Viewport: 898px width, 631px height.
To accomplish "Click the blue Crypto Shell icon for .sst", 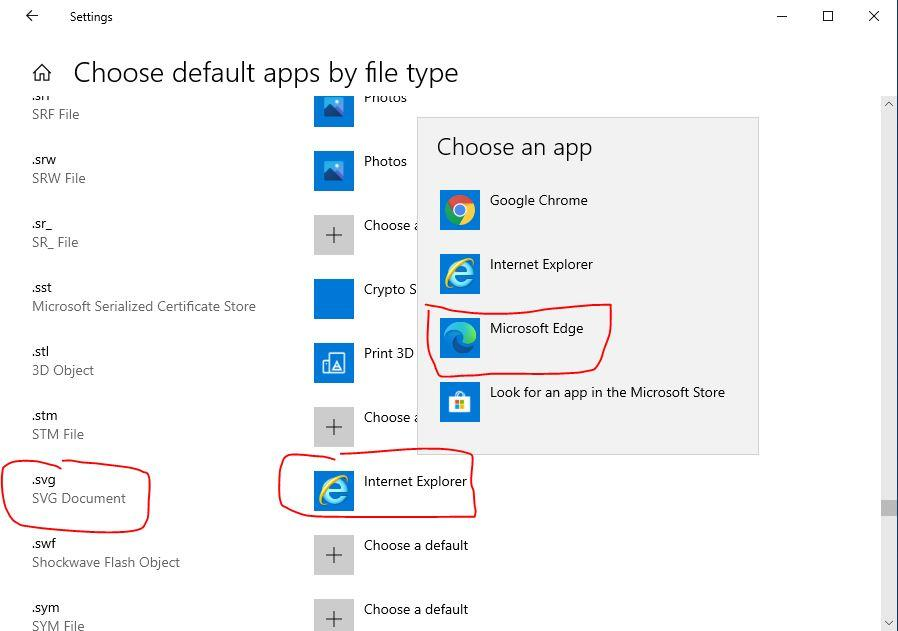I will (x=334, y=299).
